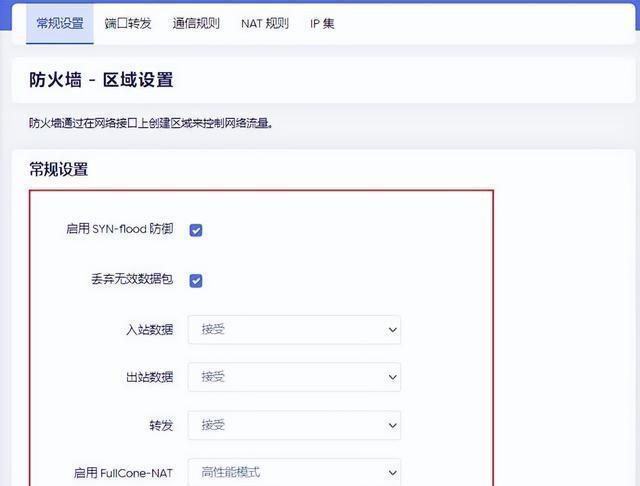The image size is (640, 486).
Task: Select the IP 集 tab
Action: pyautogui.click(x=322, y=23)
